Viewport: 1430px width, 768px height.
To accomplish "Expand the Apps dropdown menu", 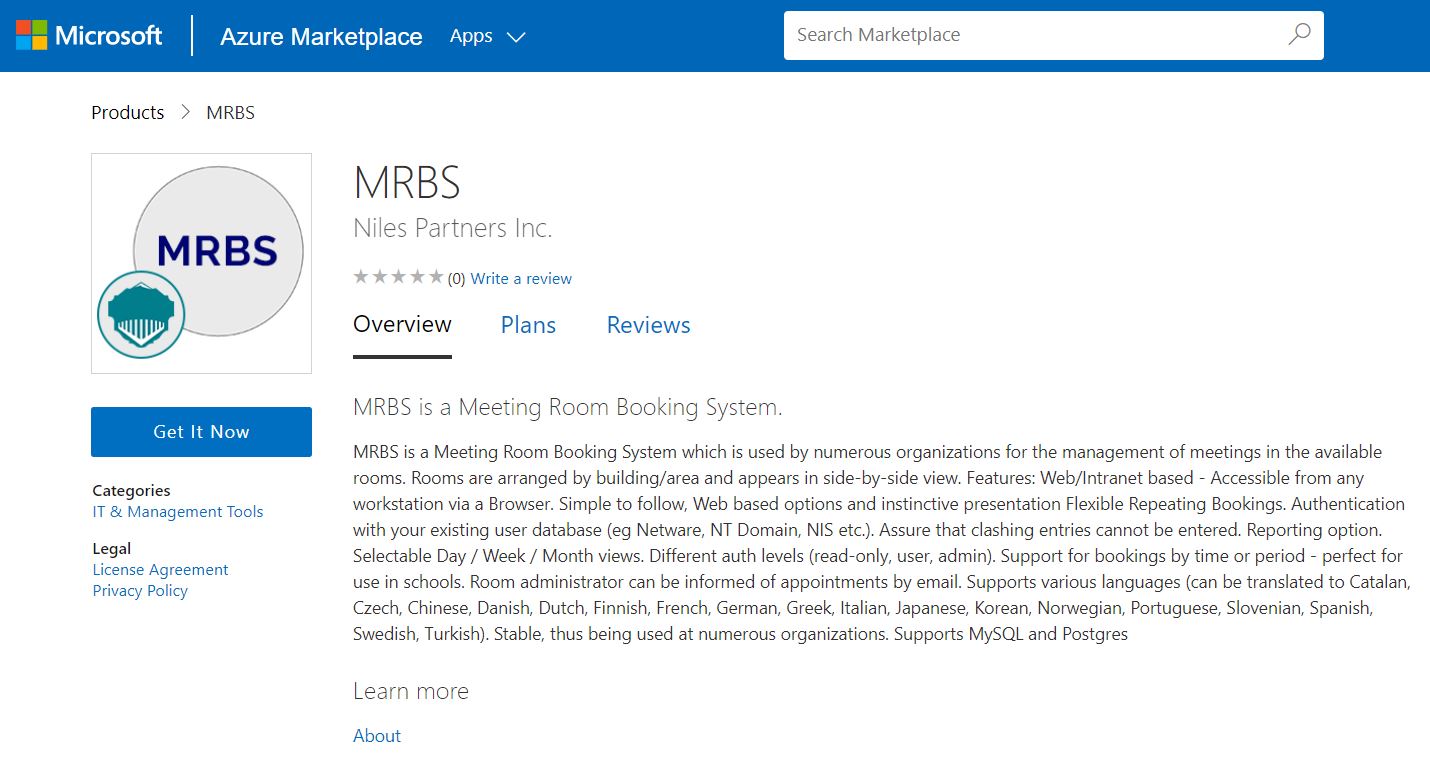I will click(x=487, y=37).
